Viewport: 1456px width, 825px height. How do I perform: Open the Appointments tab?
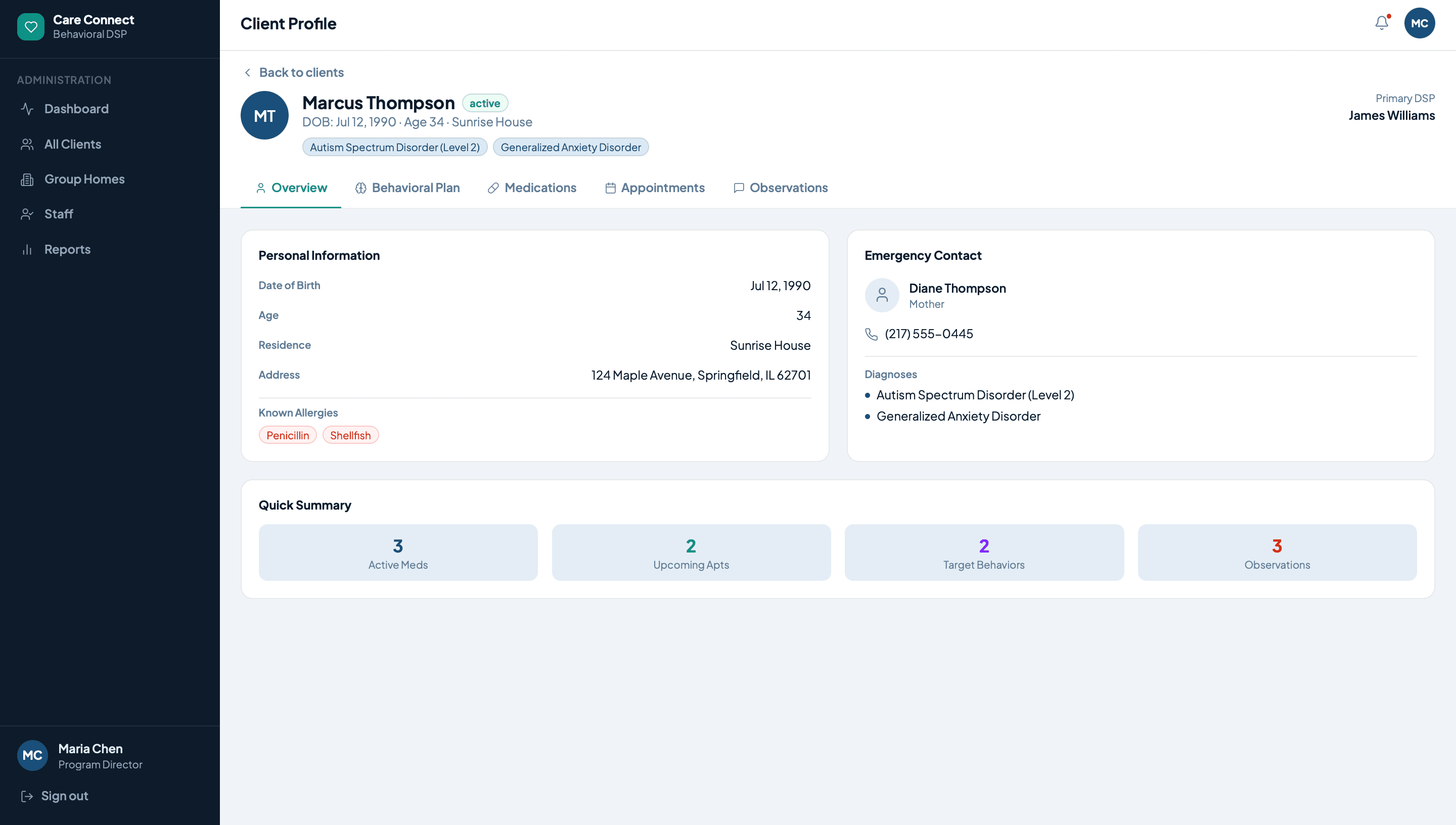coord(655,188)
